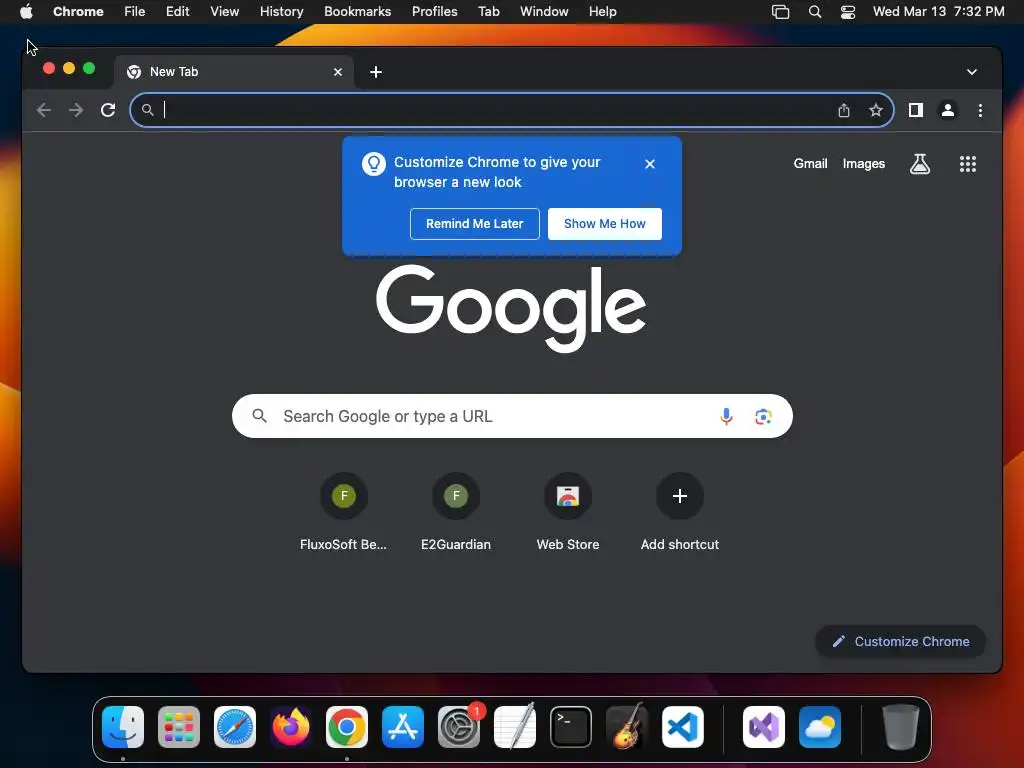1024x768 pixels.
Task: Open the Trash in the Dock
Action: (x=901, y=727)
